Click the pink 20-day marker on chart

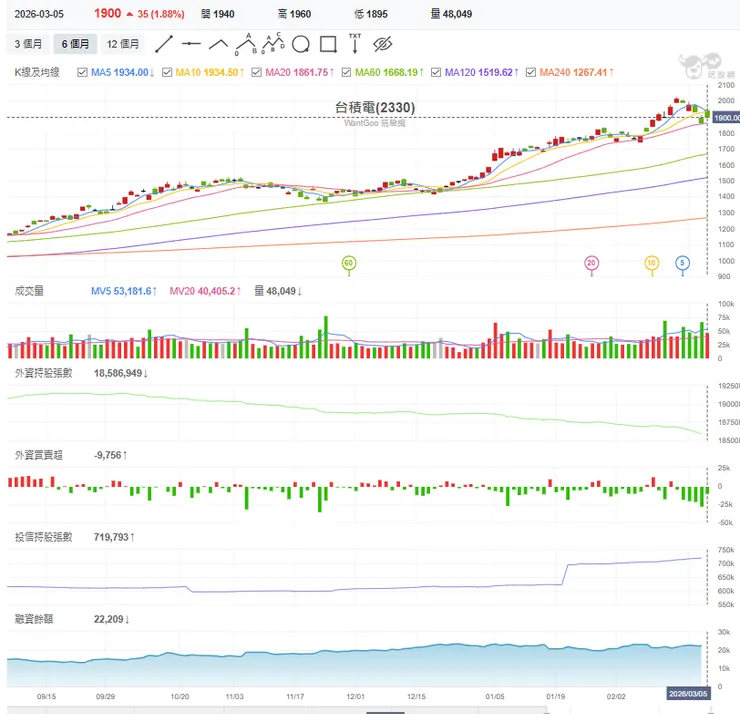(592, 263)
